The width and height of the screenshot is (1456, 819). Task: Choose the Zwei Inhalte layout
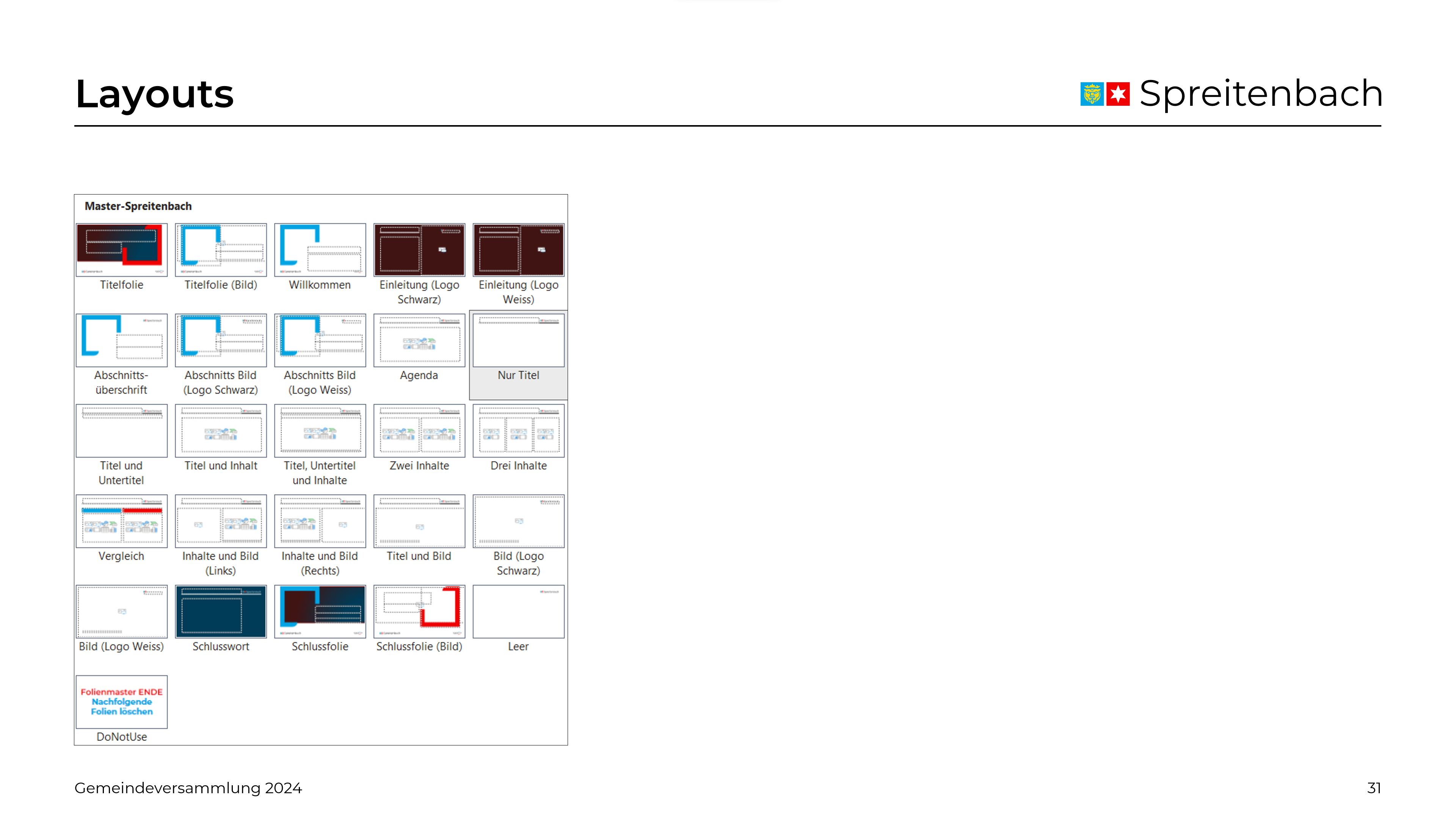coord(419,431)
